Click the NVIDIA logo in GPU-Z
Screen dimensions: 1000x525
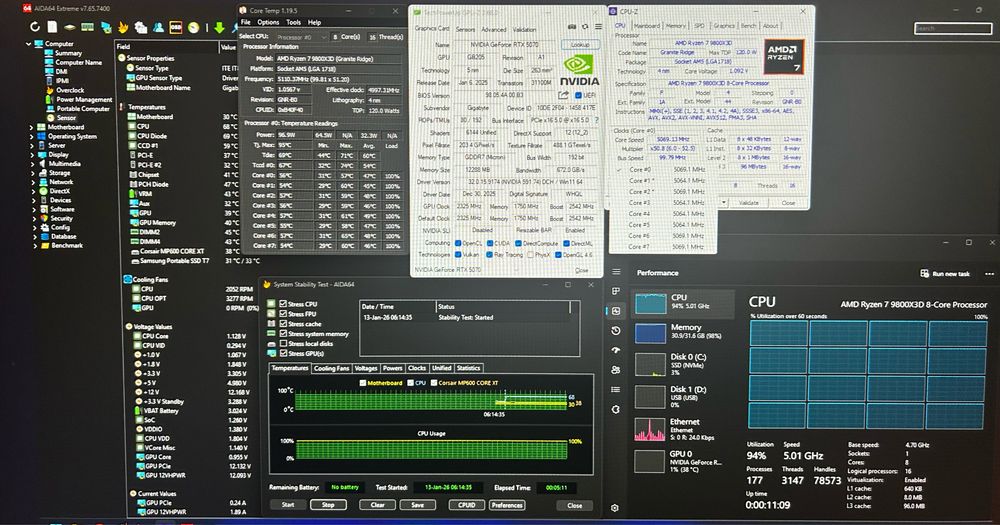(579, 70)
